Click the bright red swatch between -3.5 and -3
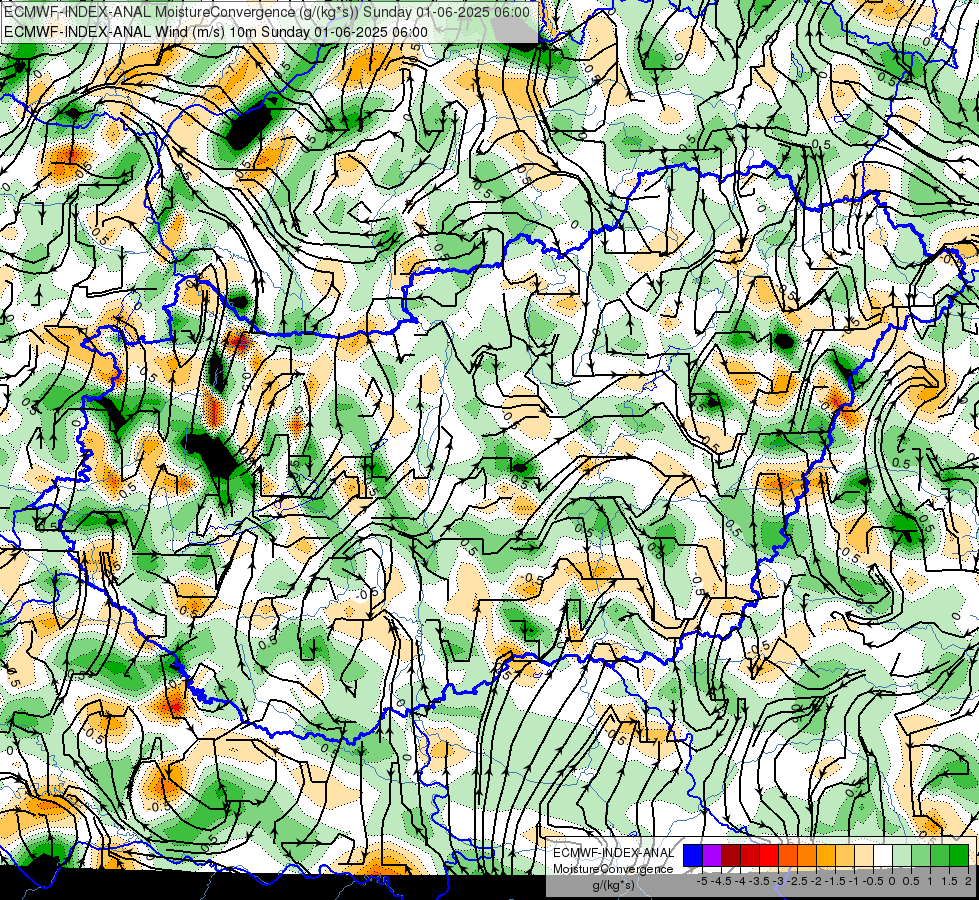979x900 pixels. pos(769,856)
